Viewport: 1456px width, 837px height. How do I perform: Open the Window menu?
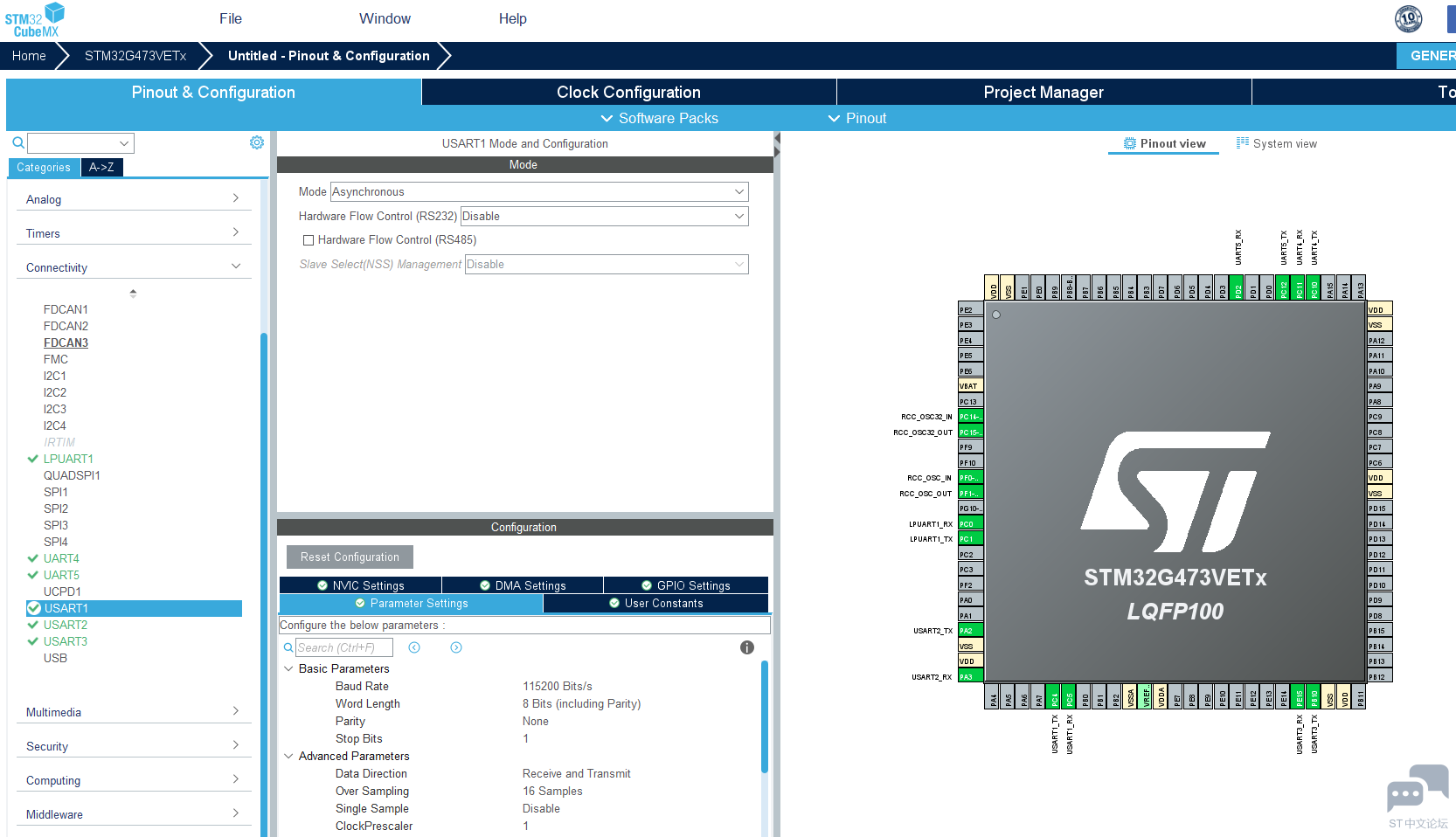point(385,18)
